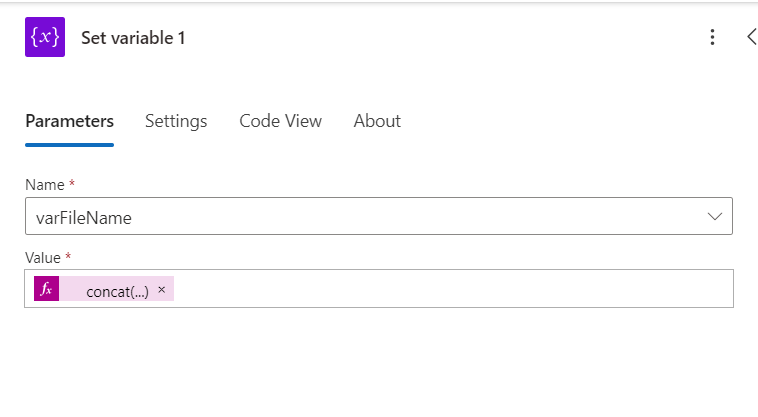This screenshot has height=417, width=758.
Task: Click empty space in the Value field
Action: point(450,289)
